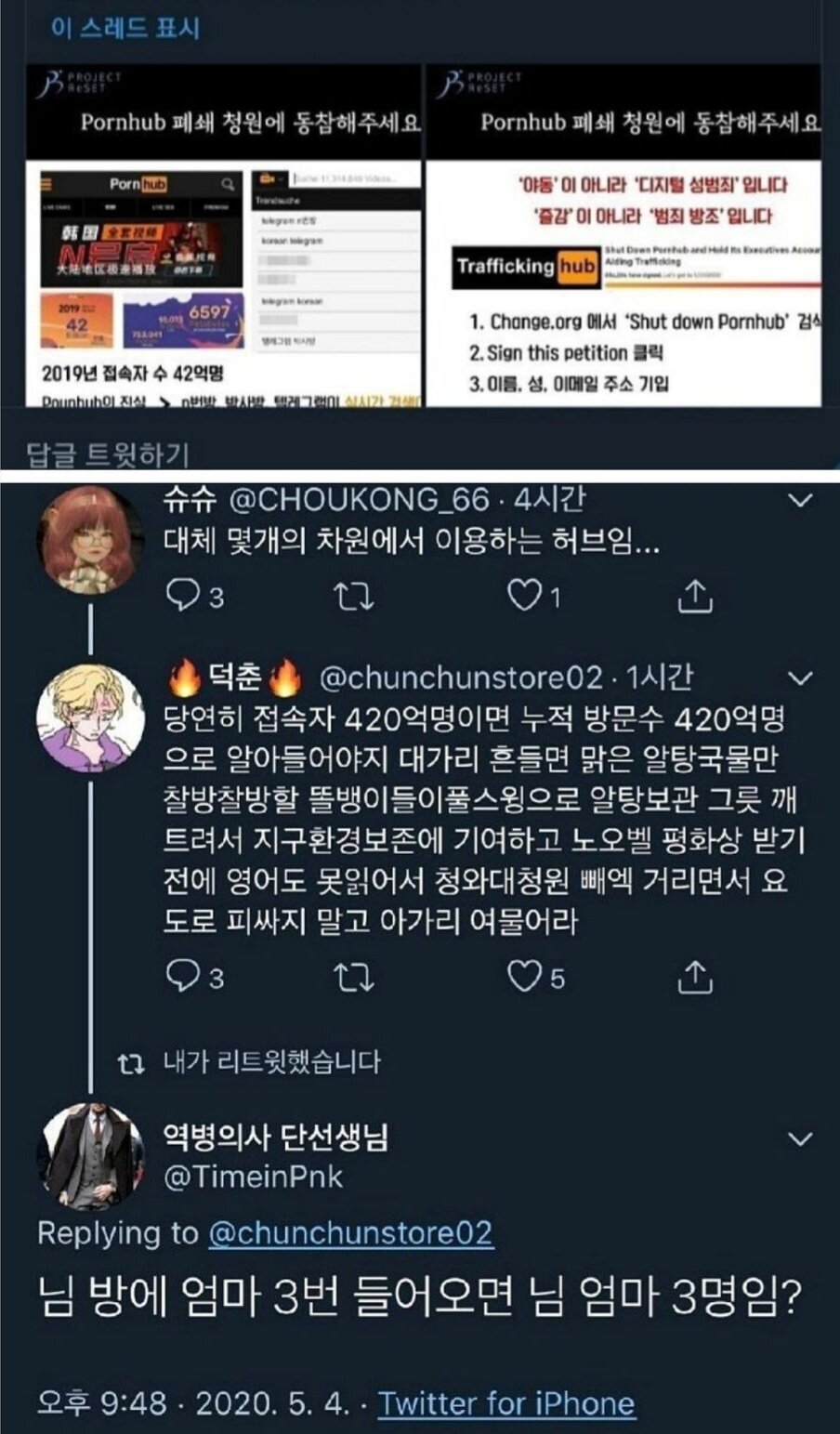Image resolution: width=840 pixels, height=1434 pixels.
Task: Open the left Pornhub petition image
Action: pos(224,235)
